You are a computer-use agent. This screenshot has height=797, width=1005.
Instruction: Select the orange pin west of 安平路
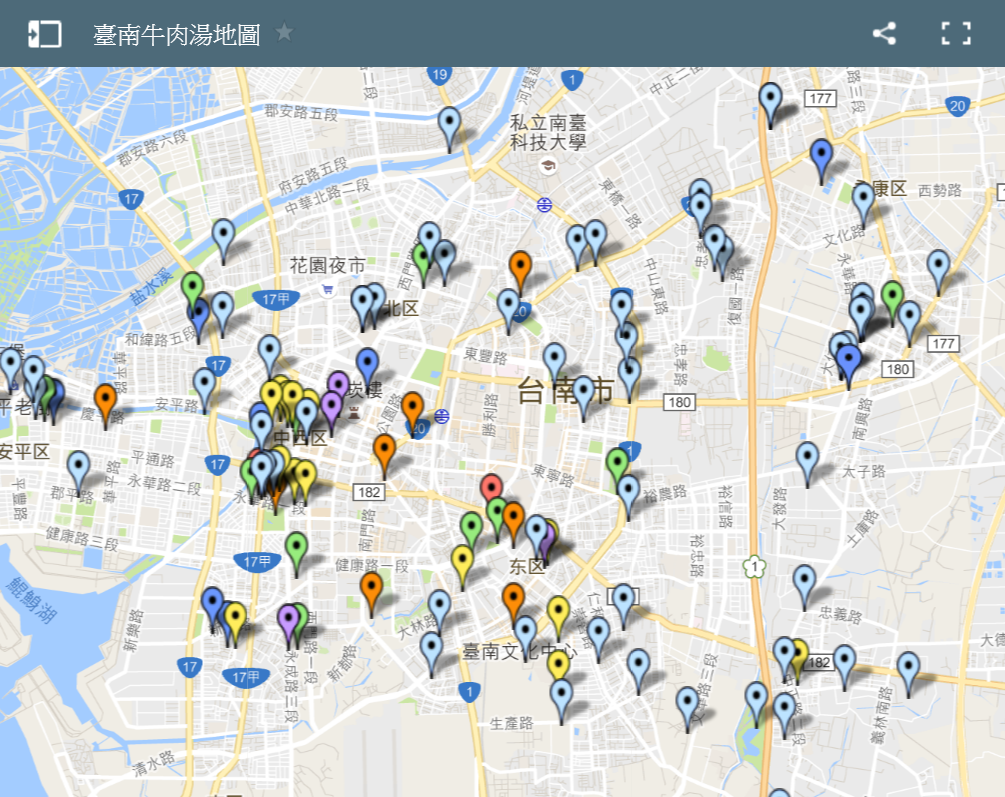[x=105, y=401]
